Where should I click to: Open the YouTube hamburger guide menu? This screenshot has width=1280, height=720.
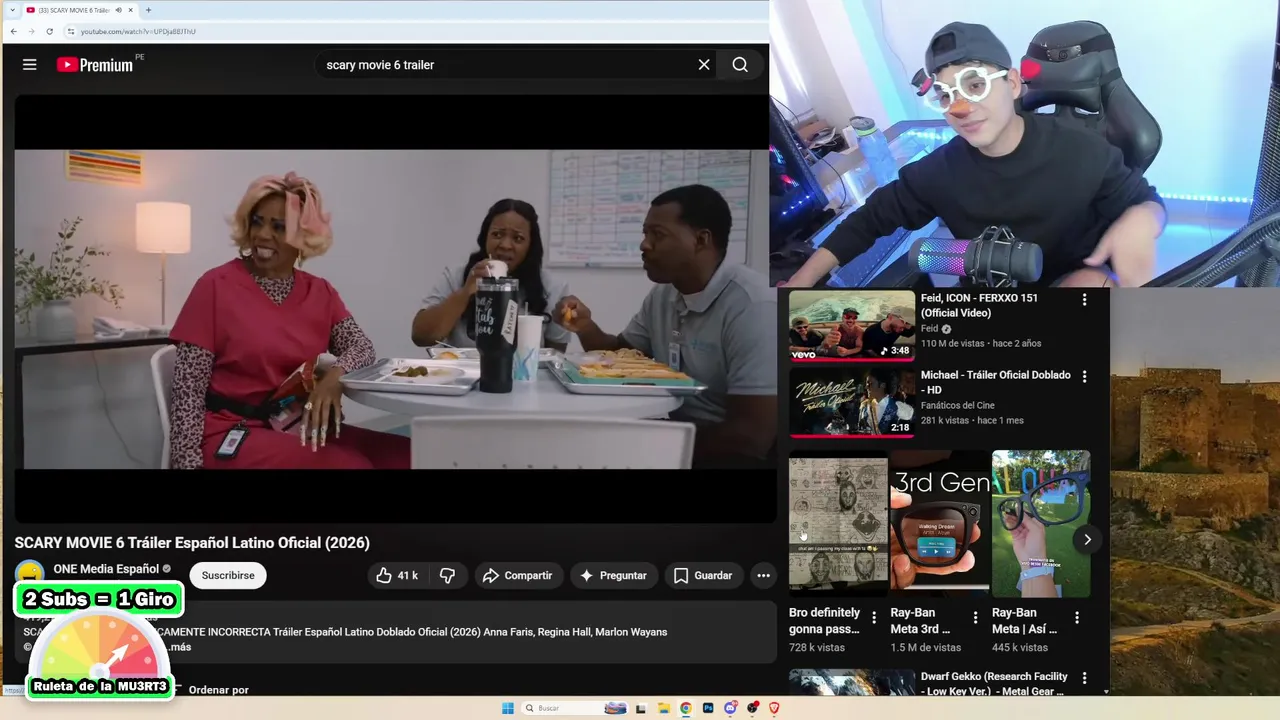[30, 65]
